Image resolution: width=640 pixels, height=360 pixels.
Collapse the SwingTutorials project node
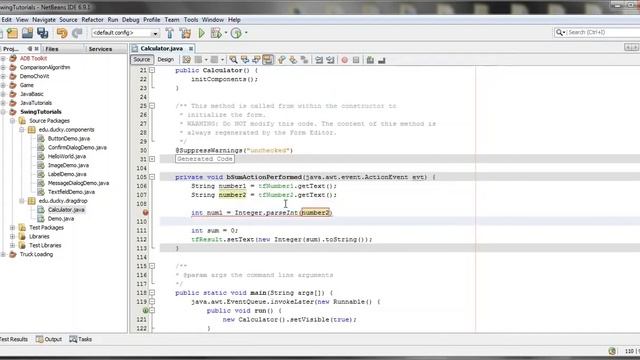pos(3,112)
